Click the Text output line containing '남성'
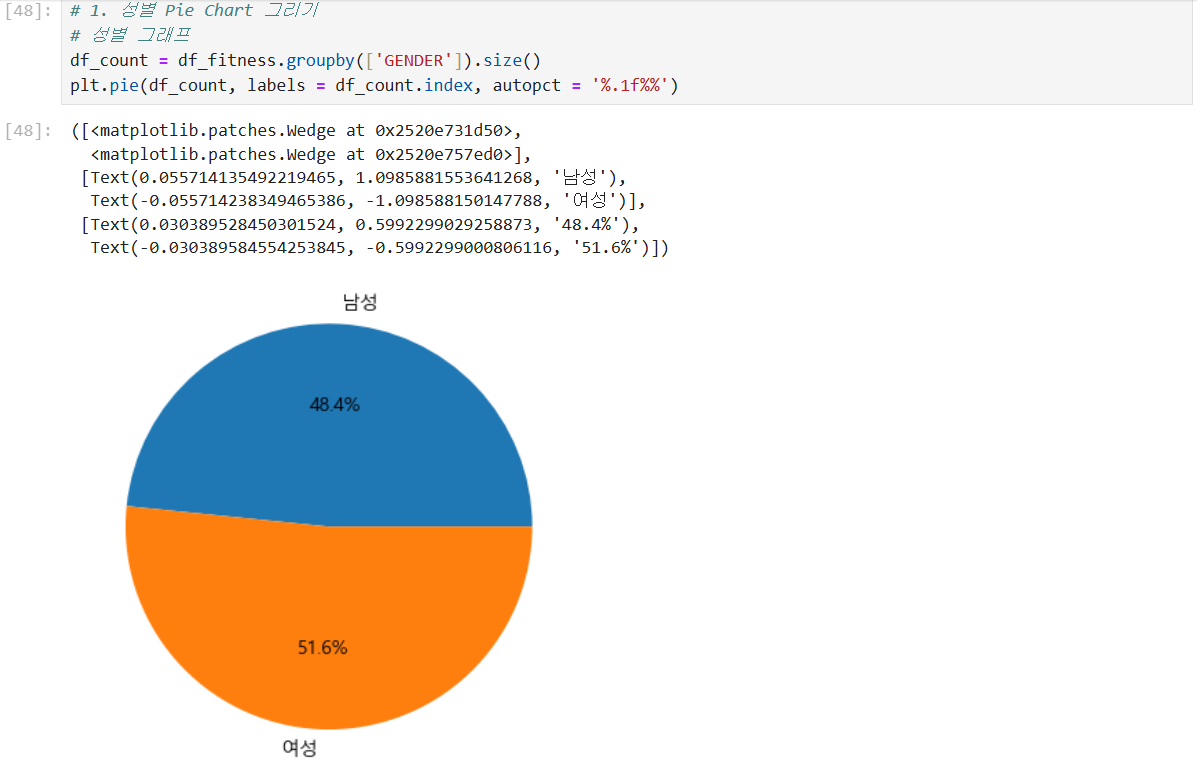The image size is (1197, 775). 353,178
